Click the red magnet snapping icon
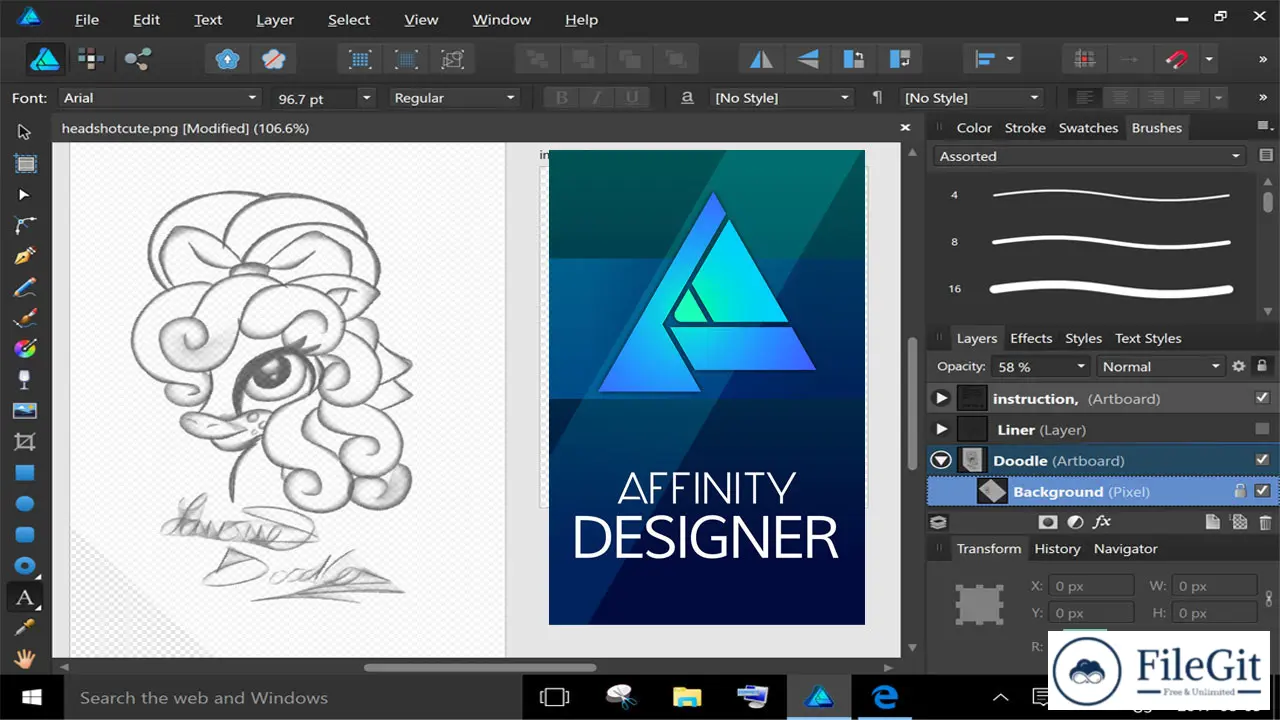This screenshot has height=720, width=1280. pos(1177,59)
